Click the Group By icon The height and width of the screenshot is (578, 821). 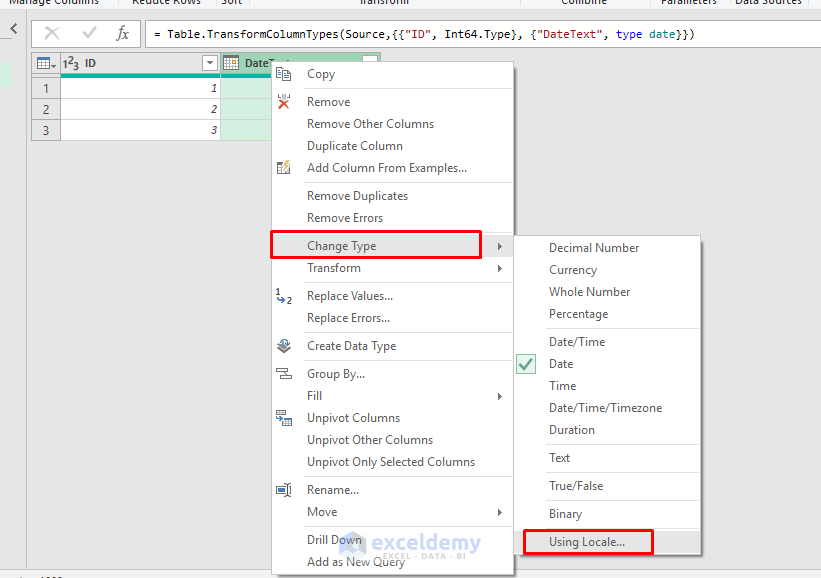pyautogui.click(x=284, y=373)
